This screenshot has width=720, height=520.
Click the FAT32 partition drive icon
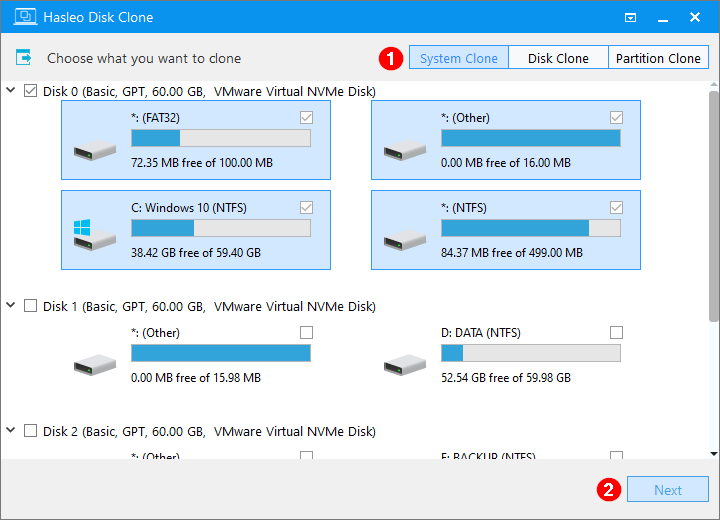[95, 150]
